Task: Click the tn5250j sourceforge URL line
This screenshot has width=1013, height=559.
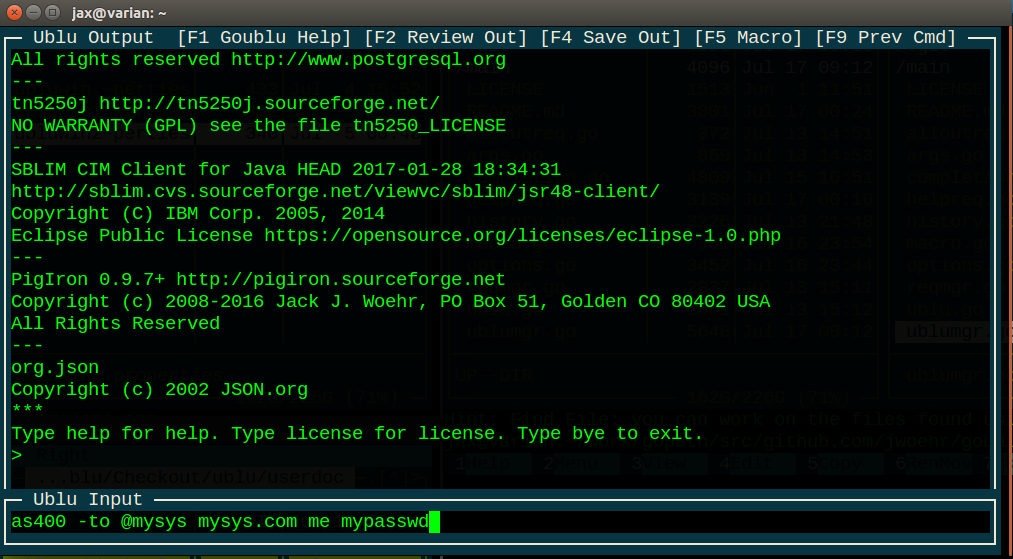Action: (226, 104)
